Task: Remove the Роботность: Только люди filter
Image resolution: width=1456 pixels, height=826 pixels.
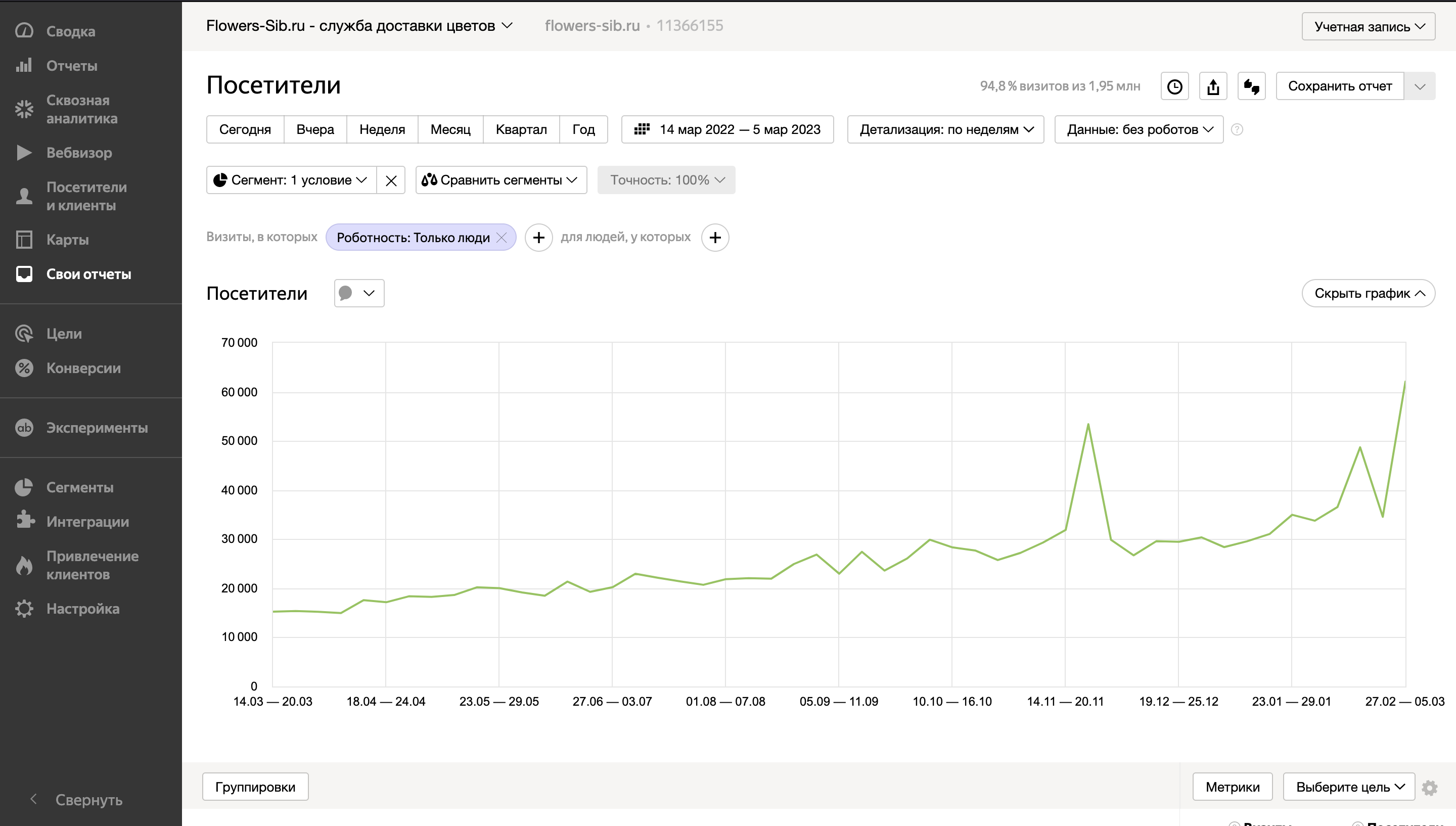Action: (502, 237)
